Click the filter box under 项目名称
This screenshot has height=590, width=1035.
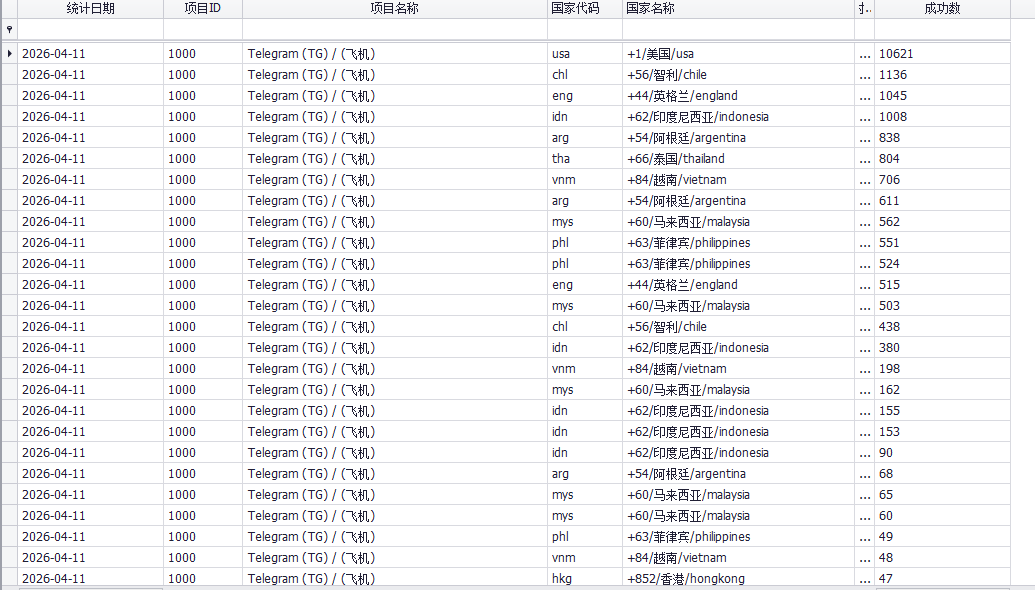click(x=395, y=29)
